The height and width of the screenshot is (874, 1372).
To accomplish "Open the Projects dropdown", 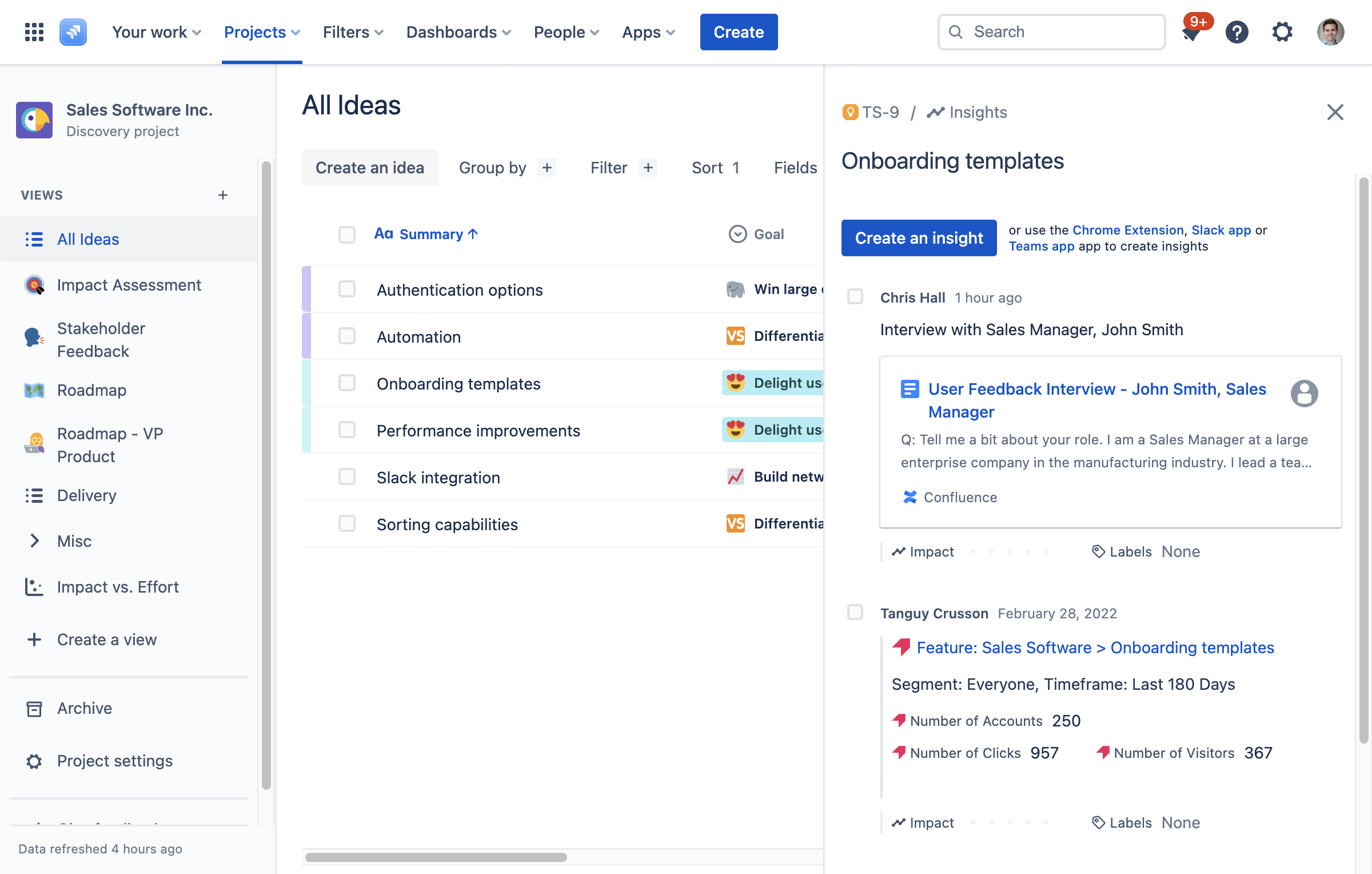I will tap(262, 32).
